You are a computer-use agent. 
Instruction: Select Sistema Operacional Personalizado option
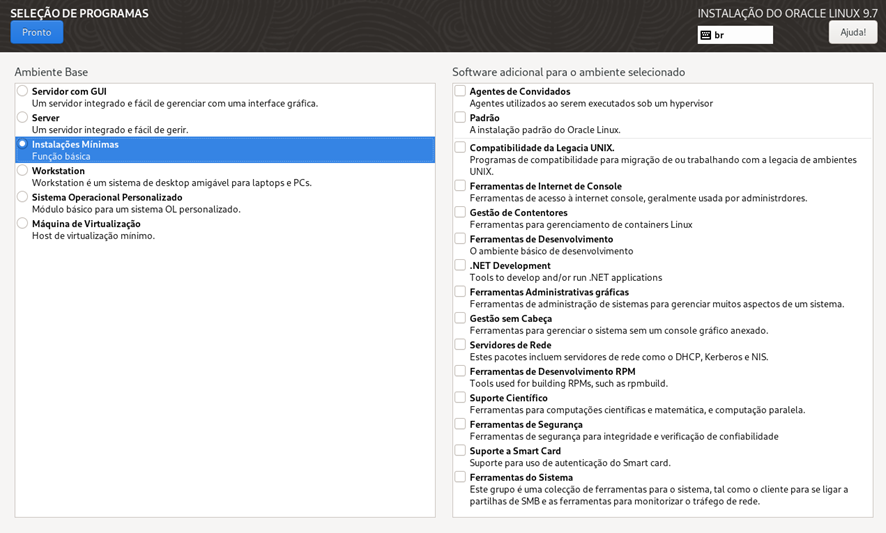[22, 197]
